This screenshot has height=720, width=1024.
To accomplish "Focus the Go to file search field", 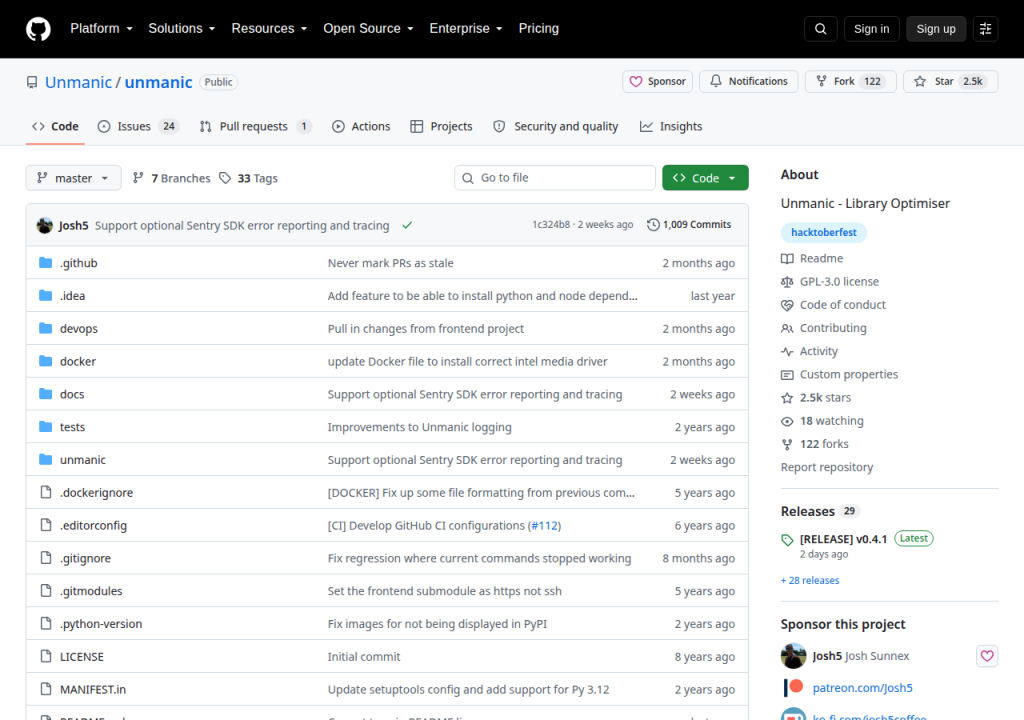I will tap(555, 178).
